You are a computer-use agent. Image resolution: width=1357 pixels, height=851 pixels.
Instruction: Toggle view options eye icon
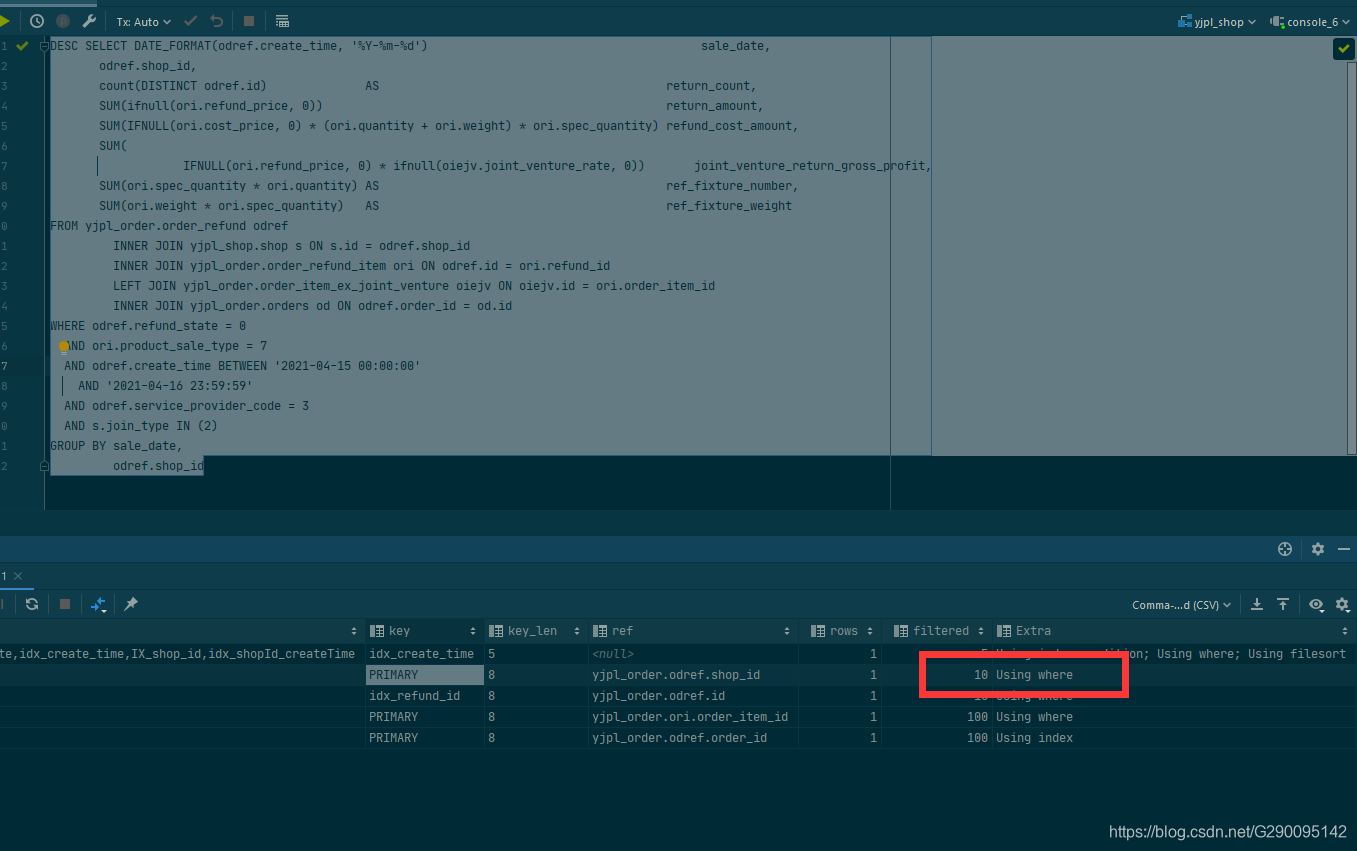point(1316,604)
